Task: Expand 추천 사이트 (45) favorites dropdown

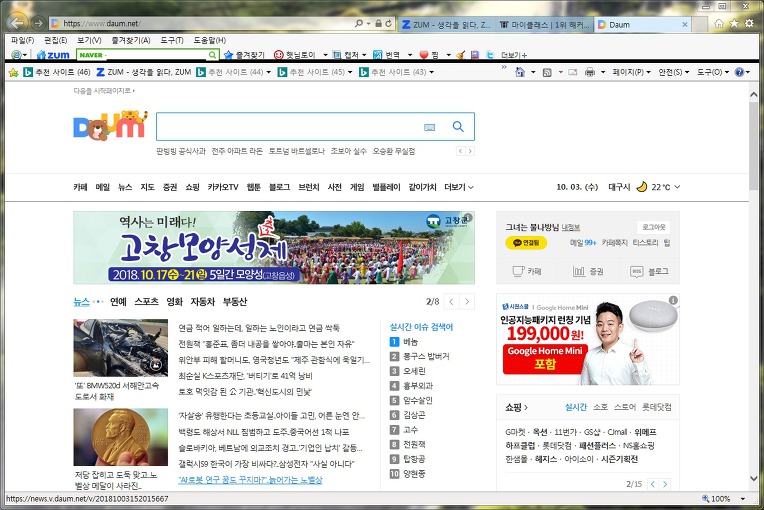Action: click(x=350, y=72)
